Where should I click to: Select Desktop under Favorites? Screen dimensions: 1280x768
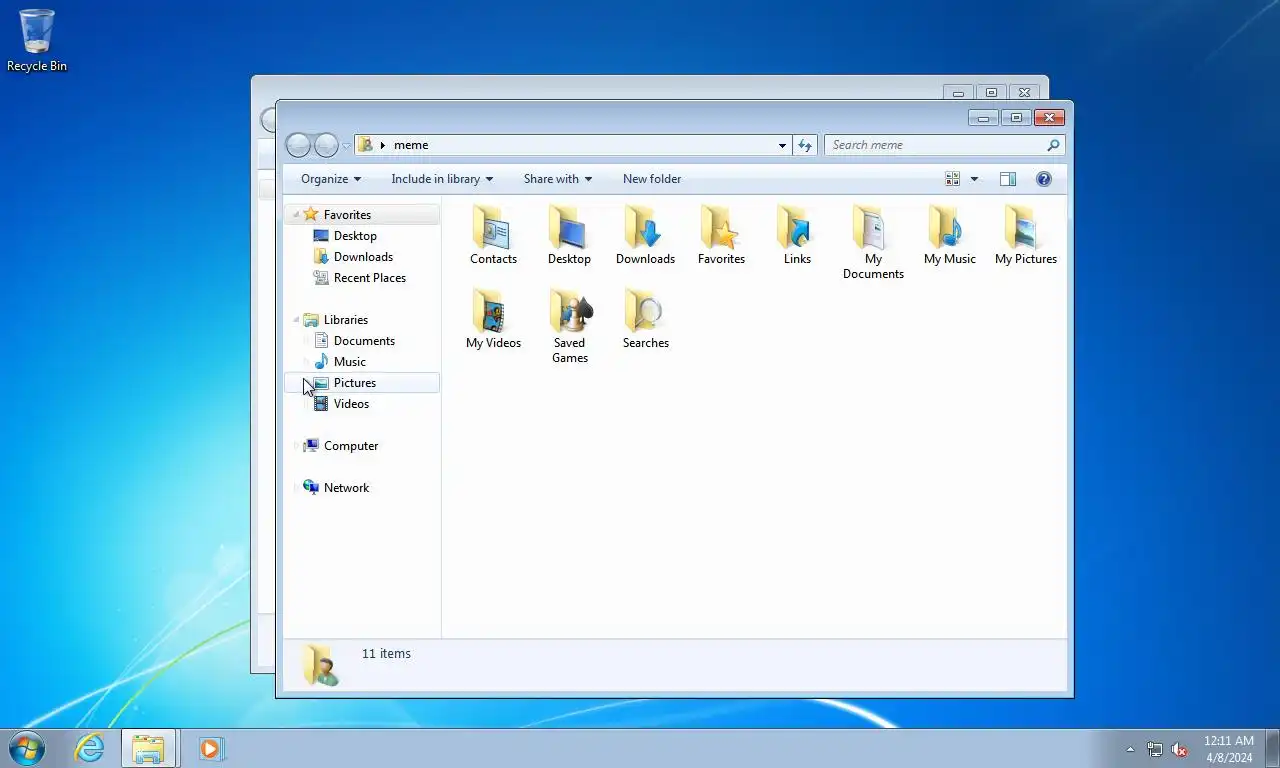pyautogui.click(x=355, y=236)
